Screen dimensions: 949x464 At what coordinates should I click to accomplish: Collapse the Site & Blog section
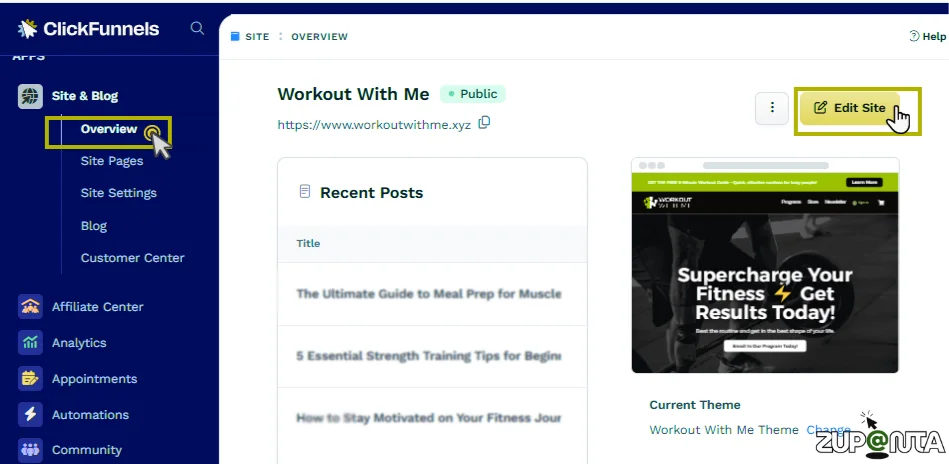[x=85, y=96]
